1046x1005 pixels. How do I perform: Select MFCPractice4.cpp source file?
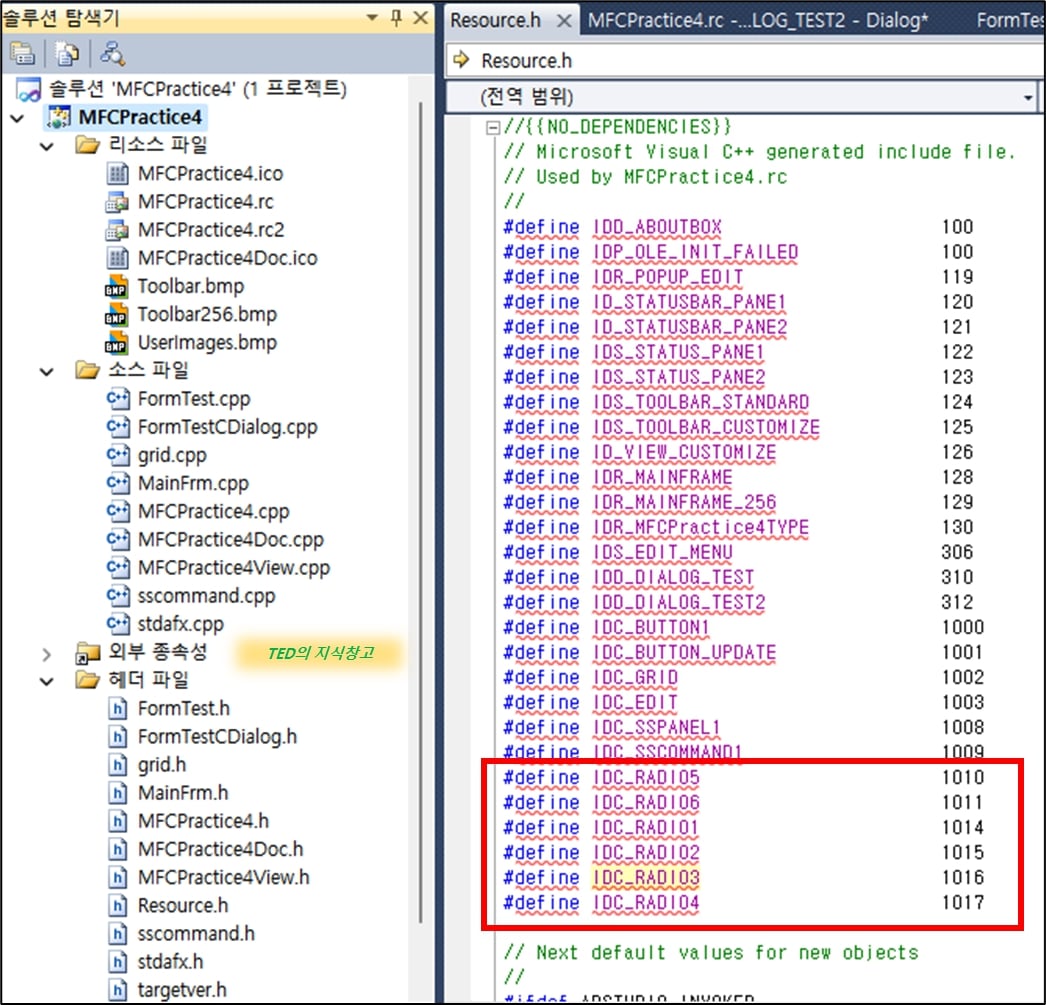pos(213,512)
